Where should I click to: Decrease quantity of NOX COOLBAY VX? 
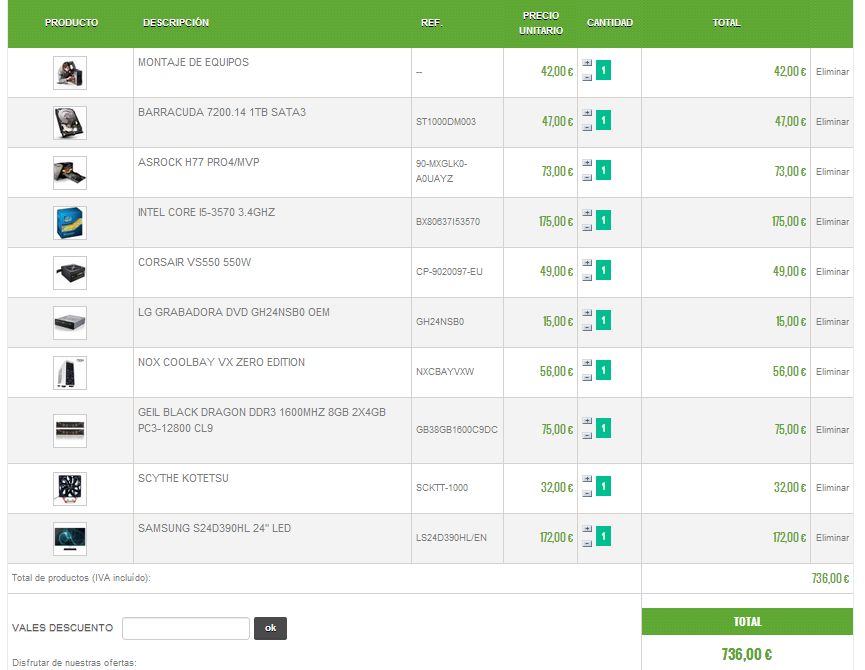click(587, 378)
